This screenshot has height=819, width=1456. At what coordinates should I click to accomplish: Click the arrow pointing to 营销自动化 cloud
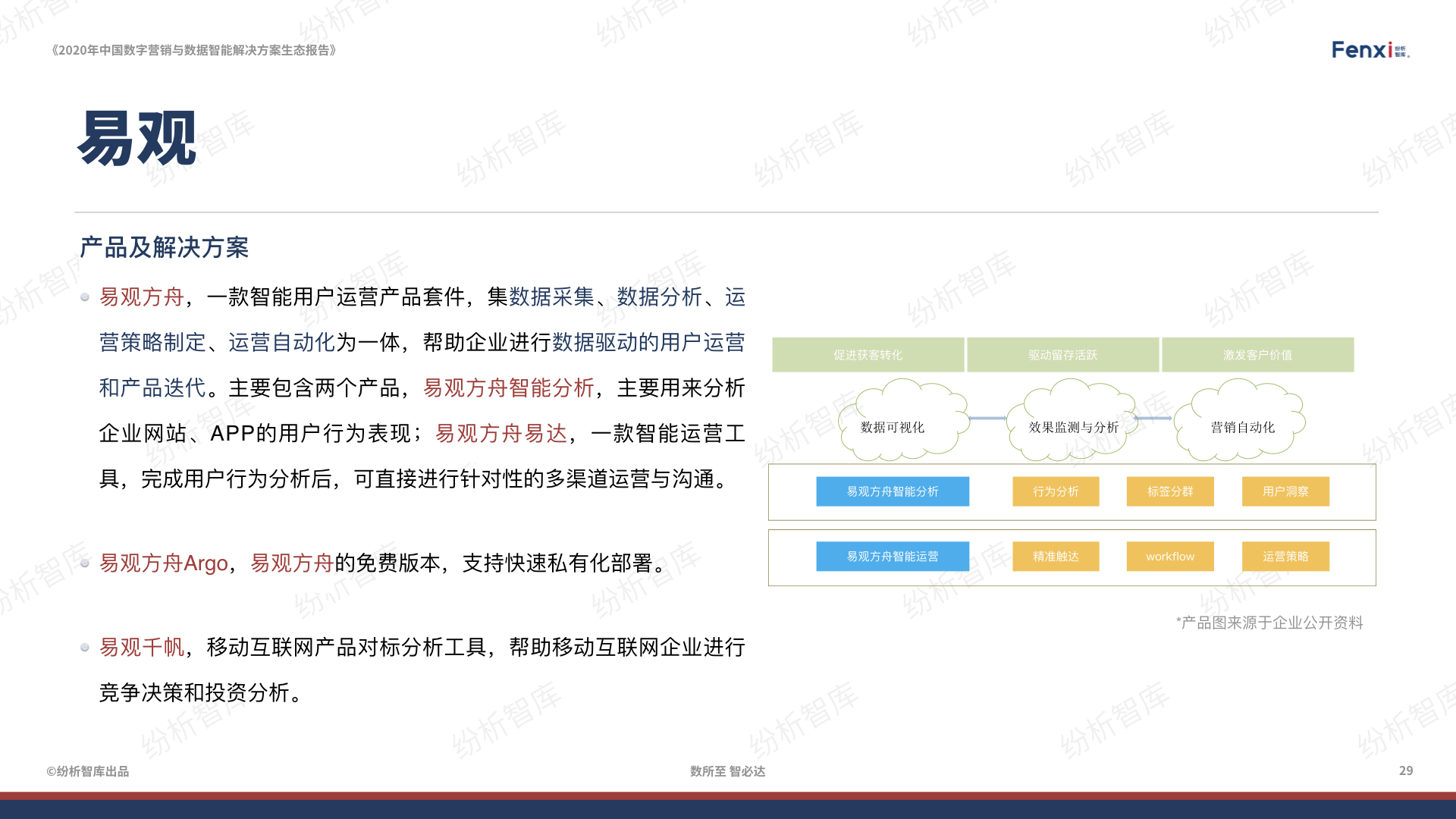[x=1154, y=418]
